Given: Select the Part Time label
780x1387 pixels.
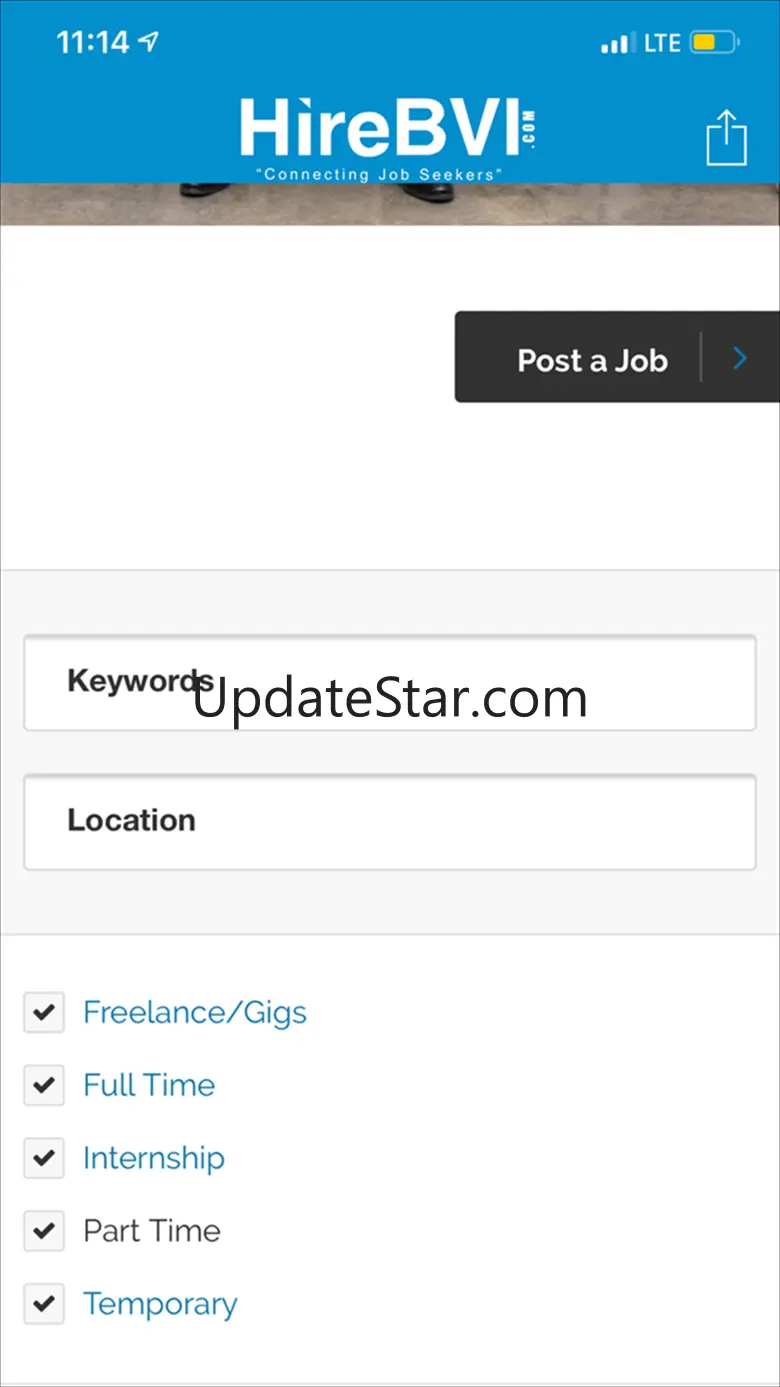Looking at the screenshot, I should 152,1231.
